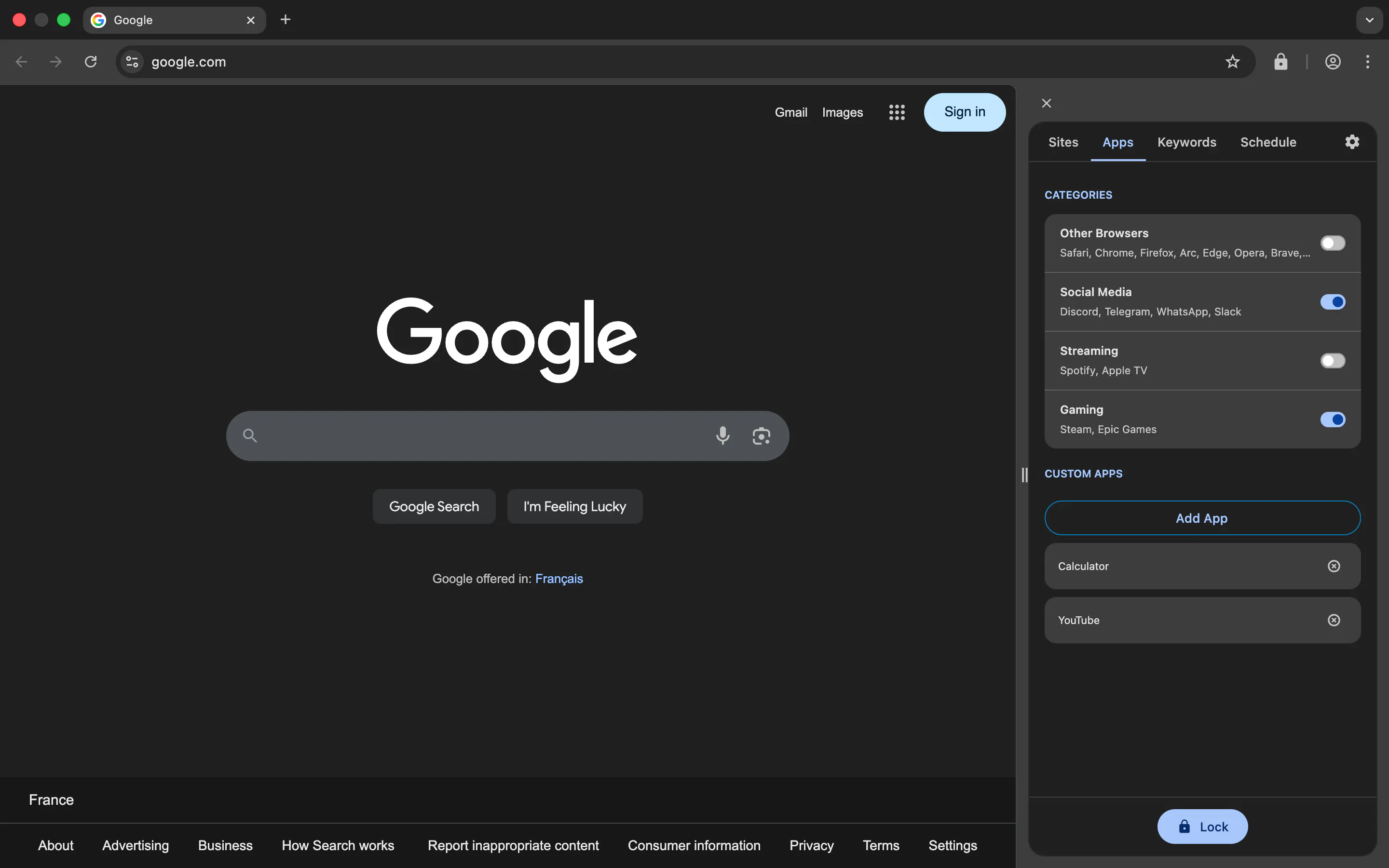Viewport: 1389px width, 868px height.
Task: Select the Calculator custom app row
Action: (1202, 567)
